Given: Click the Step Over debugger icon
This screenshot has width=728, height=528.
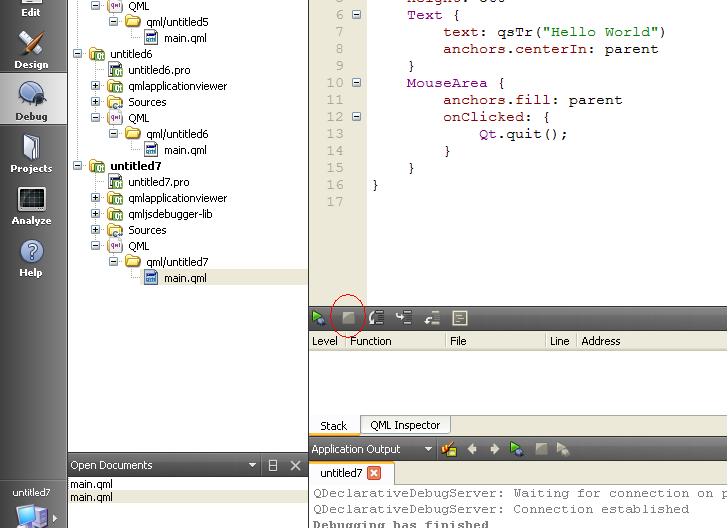Looking at the screenshot, I should (x=376, y=318).
